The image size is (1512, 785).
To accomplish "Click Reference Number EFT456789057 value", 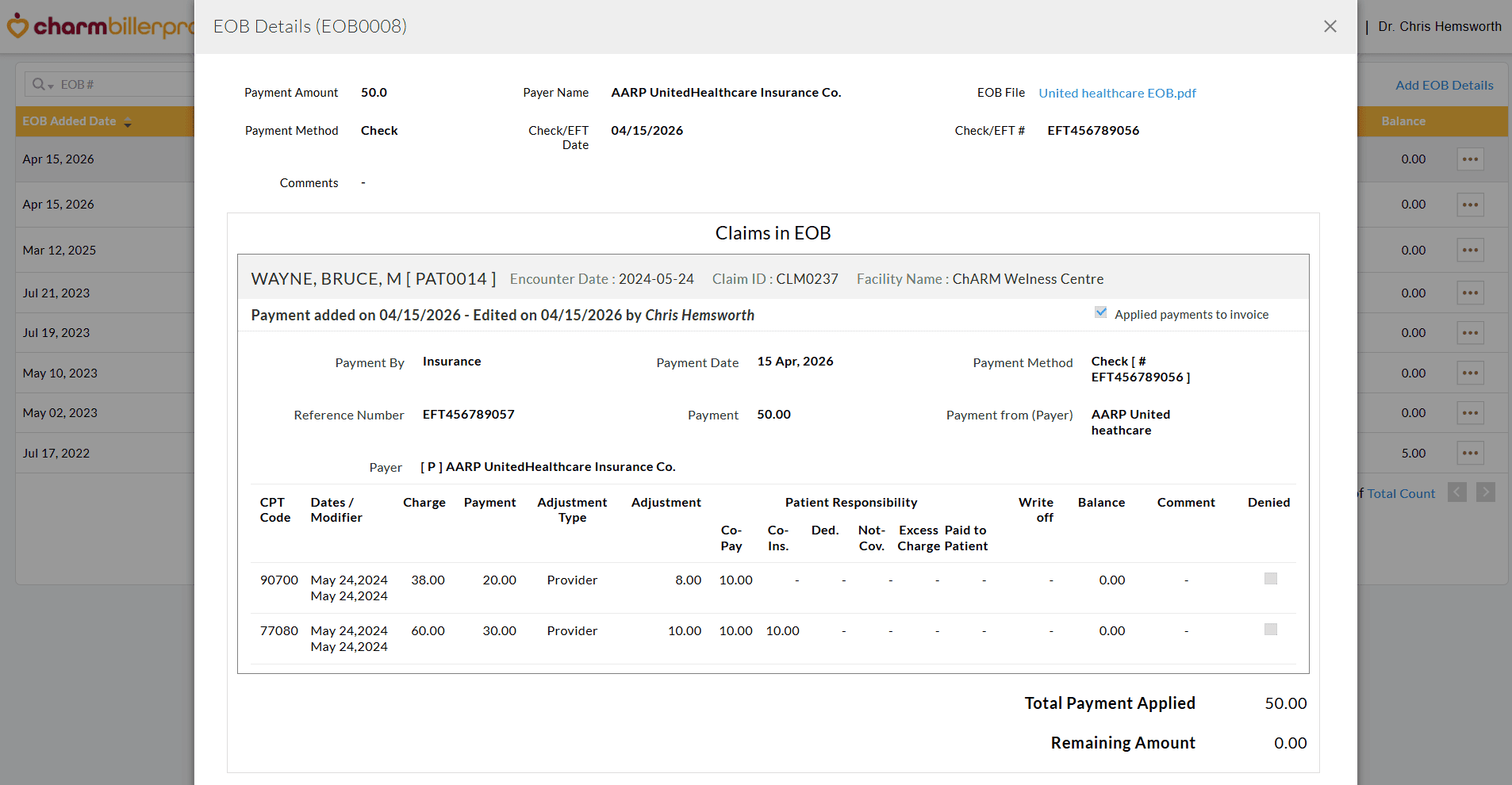I will click(x=468, y=415).
